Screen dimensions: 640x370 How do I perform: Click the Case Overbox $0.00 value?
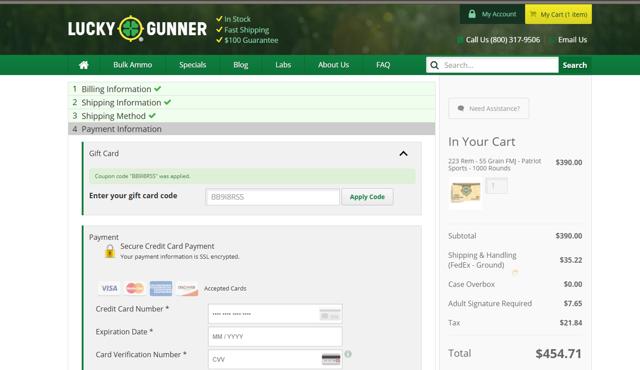point(573,284)
